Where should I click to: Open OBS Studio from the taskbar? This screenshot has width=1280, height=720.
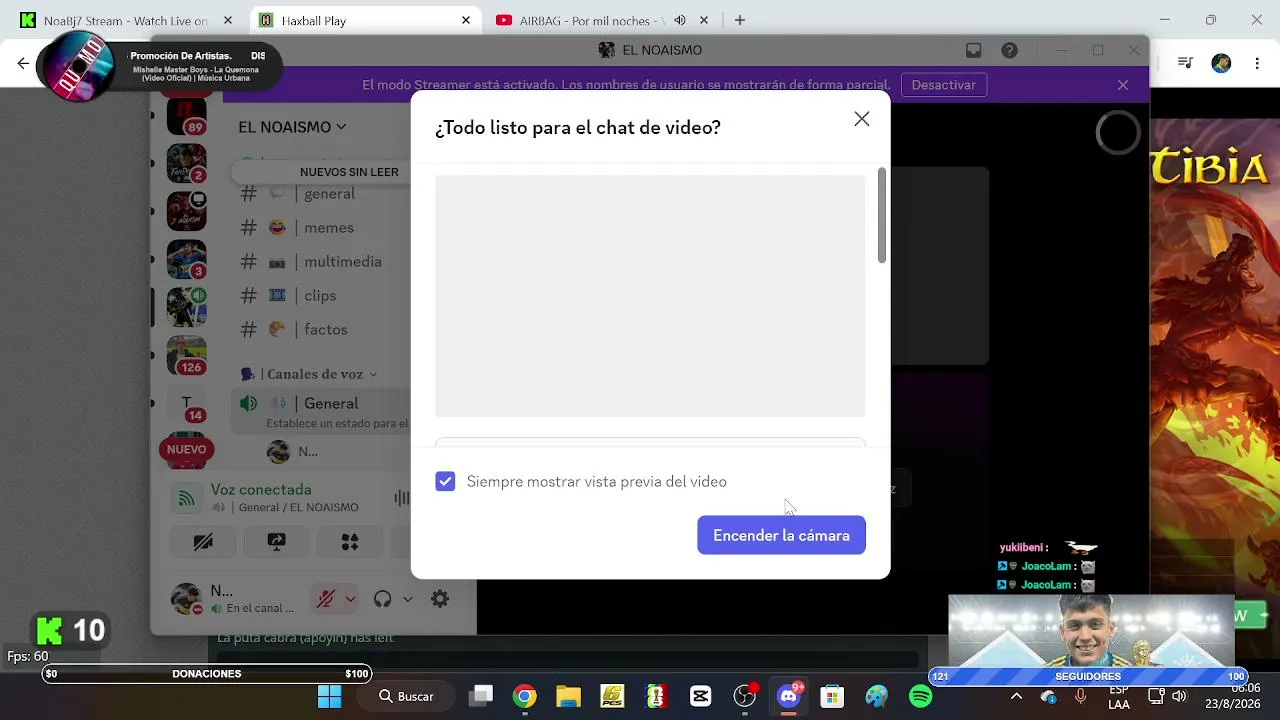[744, 696]
